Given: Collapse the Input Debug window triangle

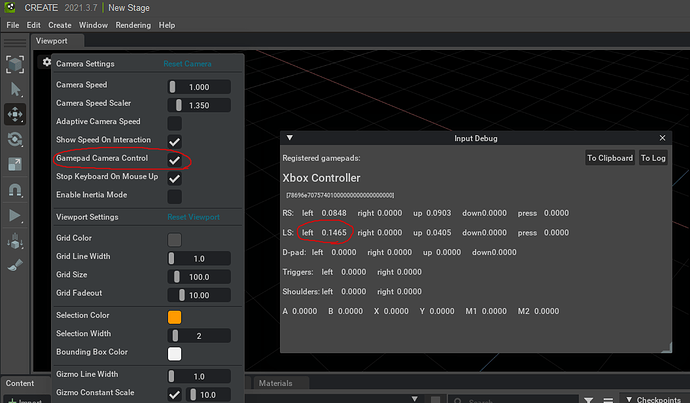Looking at the screenshot, I should click(x=290, y=138).
